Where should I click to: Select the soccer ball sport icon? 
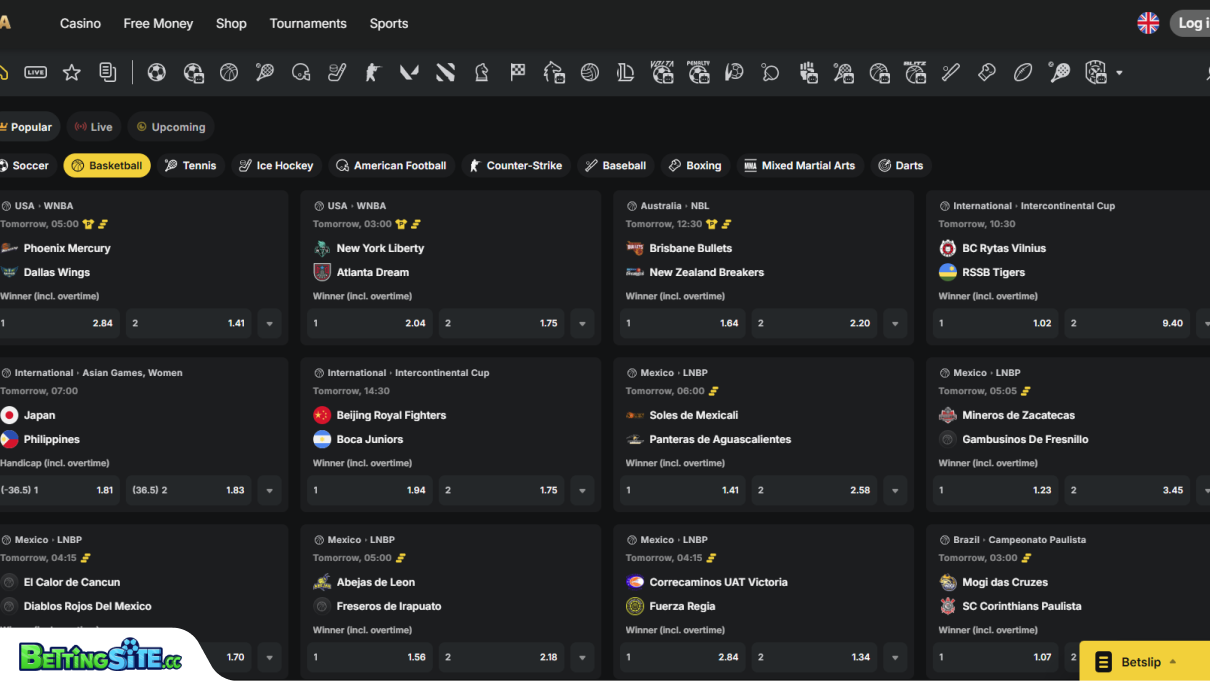(156, 72)
